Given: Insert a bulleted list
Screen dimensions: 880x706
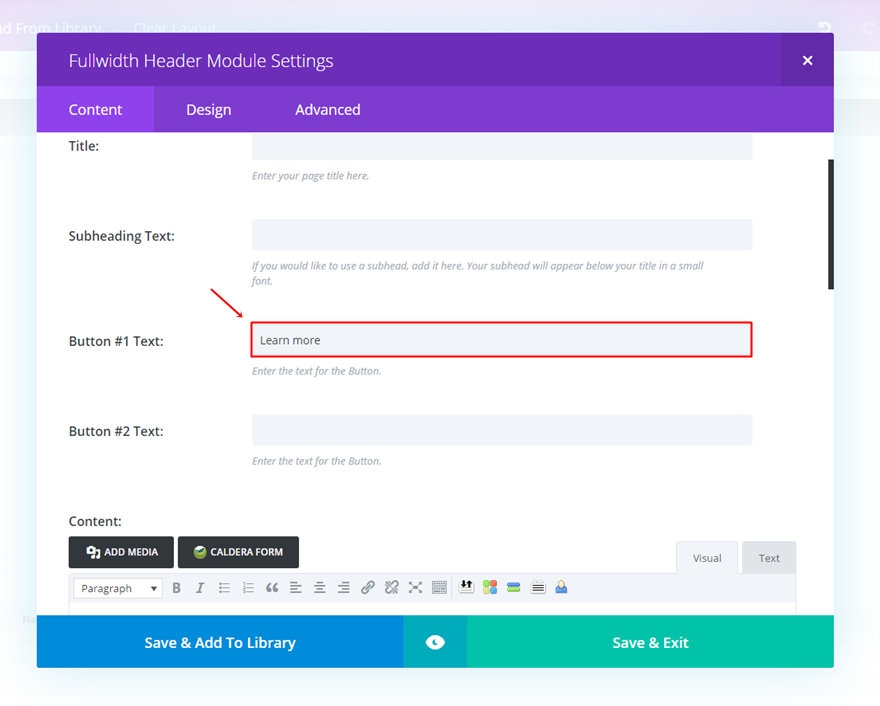Looking at the screenshot, I should 224,587.
